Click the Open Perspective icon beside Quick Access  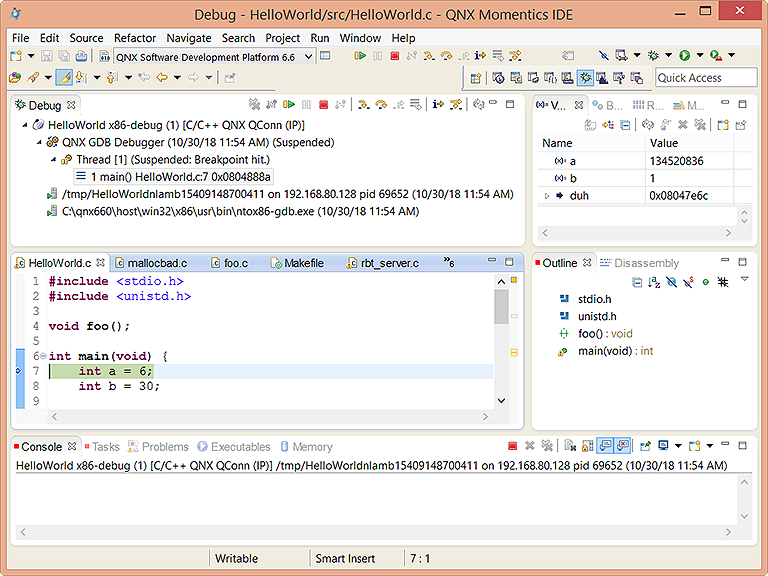(x=475, y=78)
